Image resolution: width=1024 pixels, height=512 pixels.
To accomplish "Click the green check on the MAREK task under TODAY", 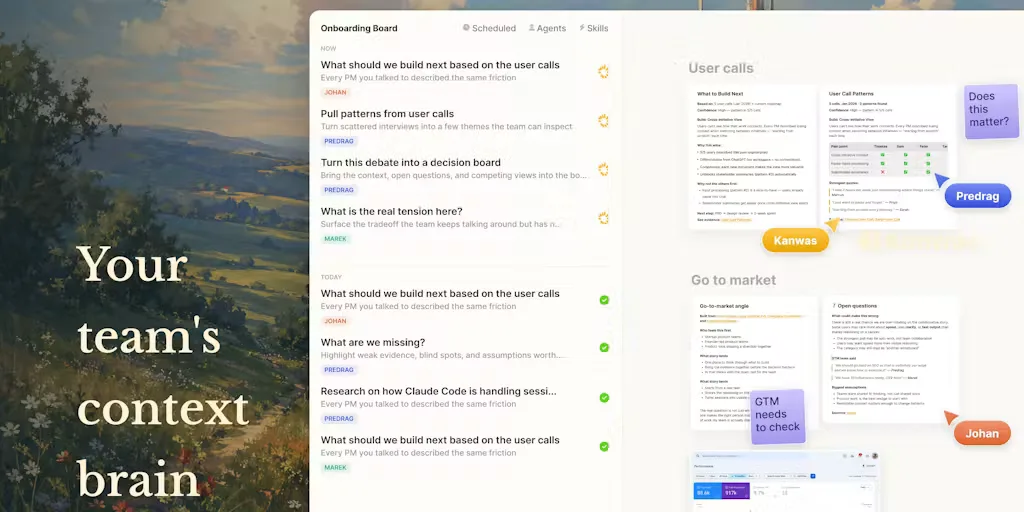I will [x=604, y=447].
